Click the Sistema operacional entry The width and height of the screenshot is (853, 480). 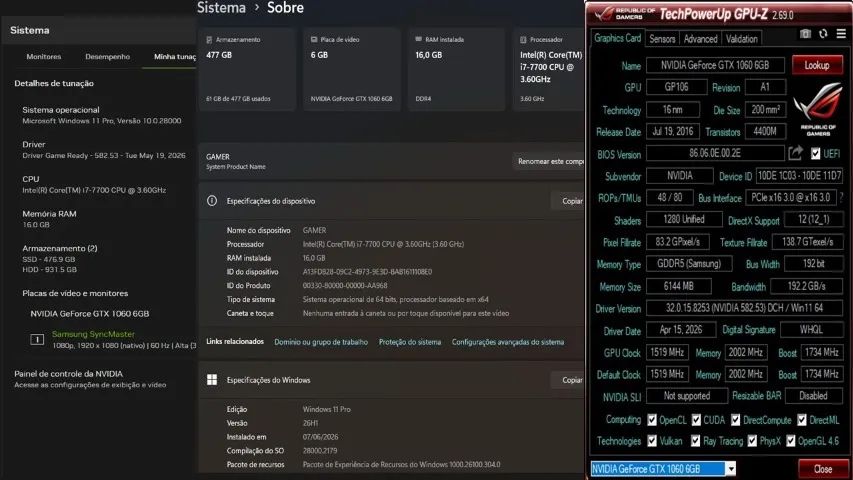tap(101, 115)
